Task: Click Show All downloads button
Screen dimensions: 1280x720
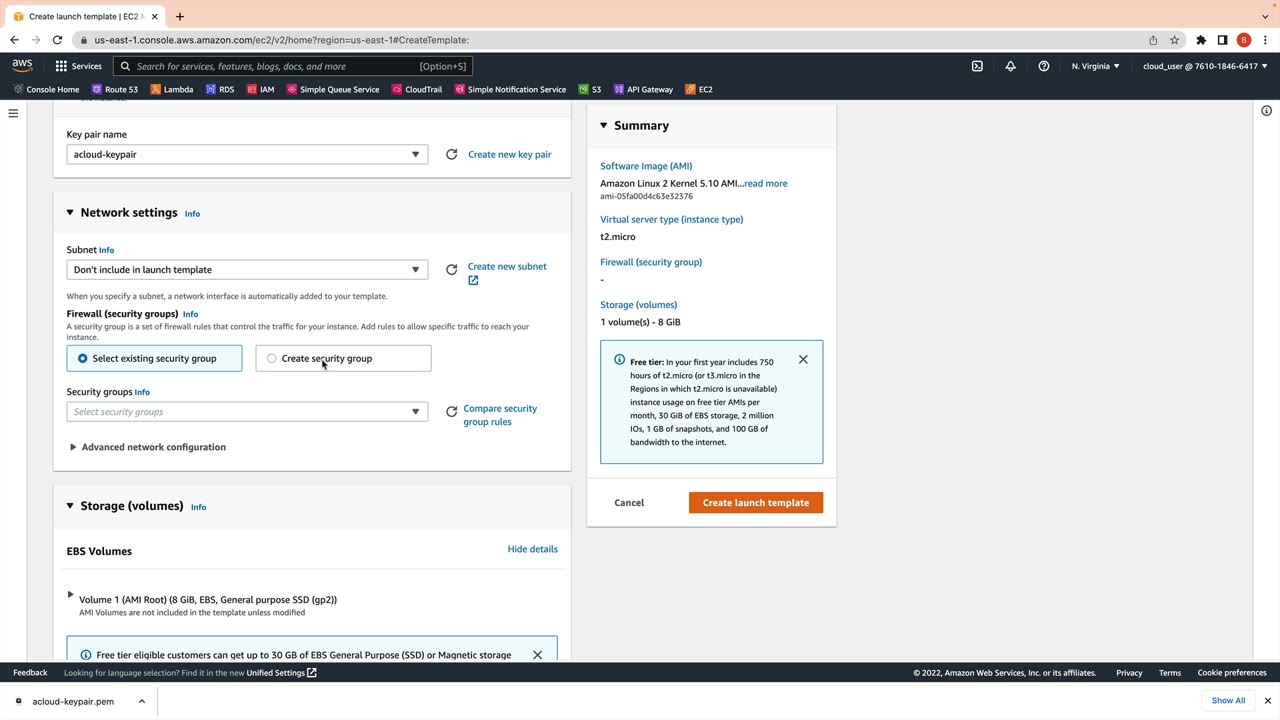Action: [1229, 701]
